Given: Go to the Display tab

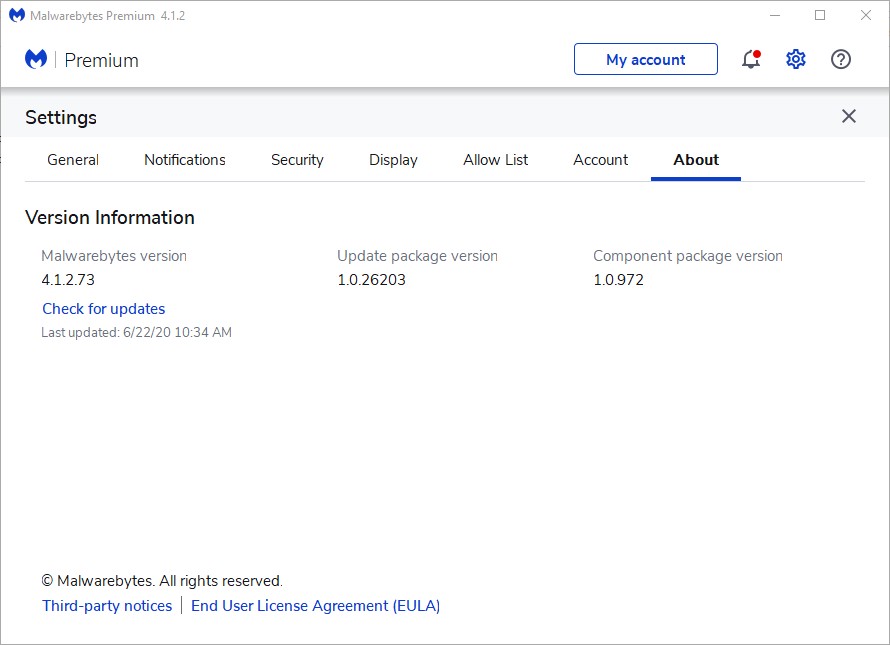Looking at the screenshot, I should point(393,160).
